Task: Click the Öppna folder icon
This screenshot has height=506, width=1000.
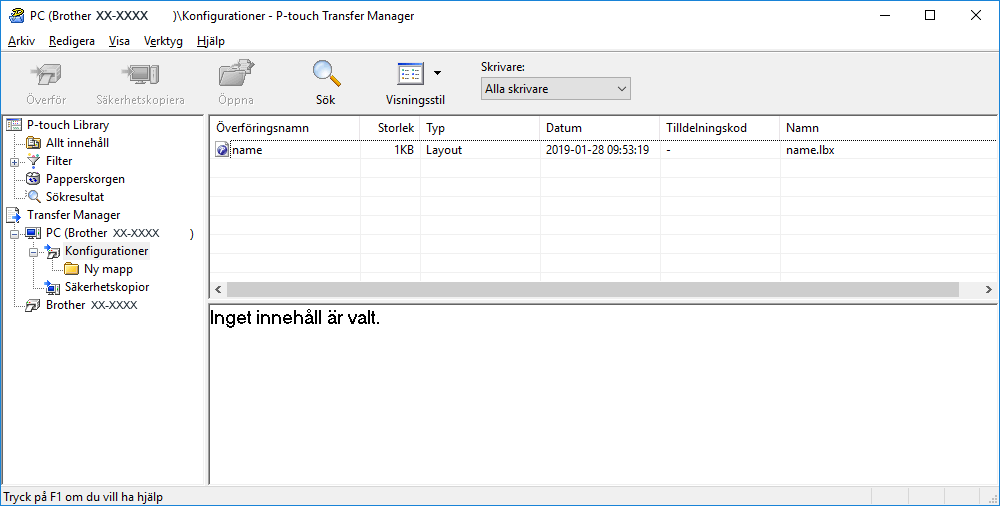Action: pos(236,74)
